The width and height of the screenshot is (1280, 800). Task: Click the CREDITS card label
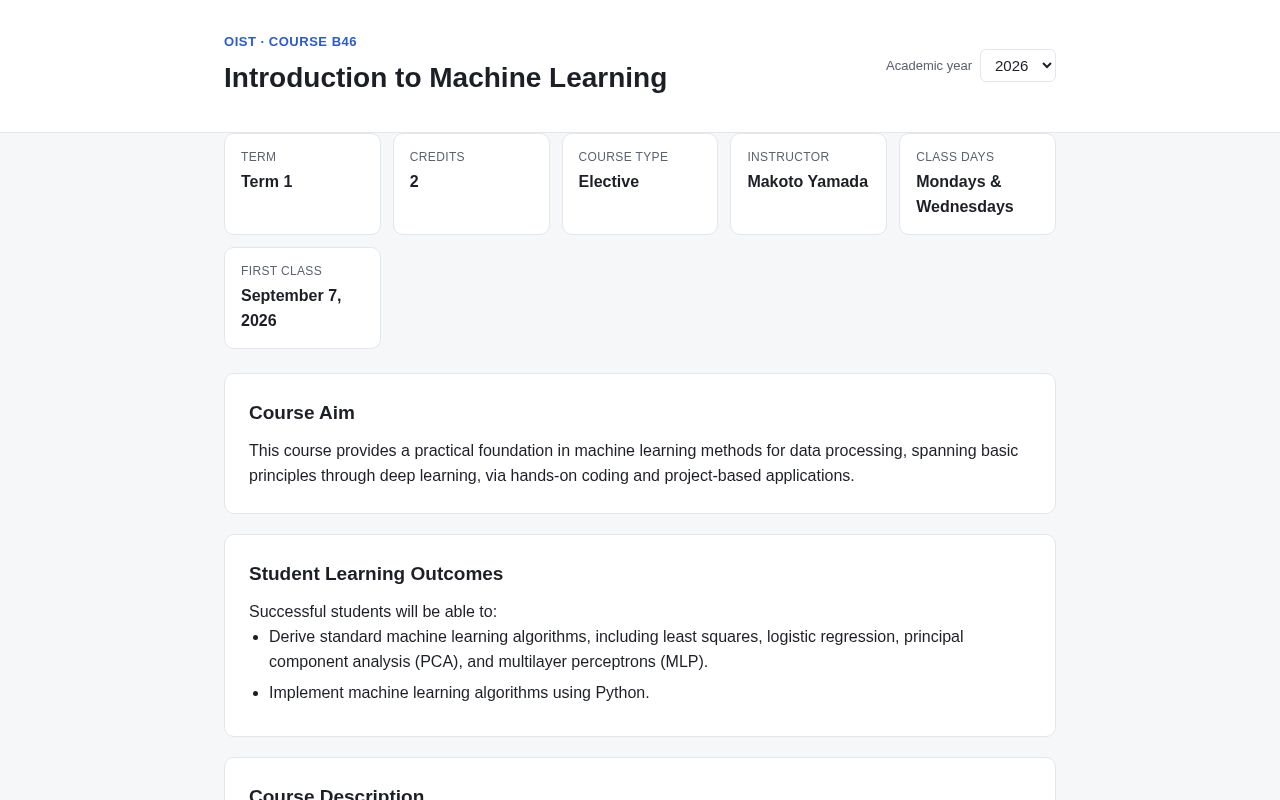click(437, 157)
